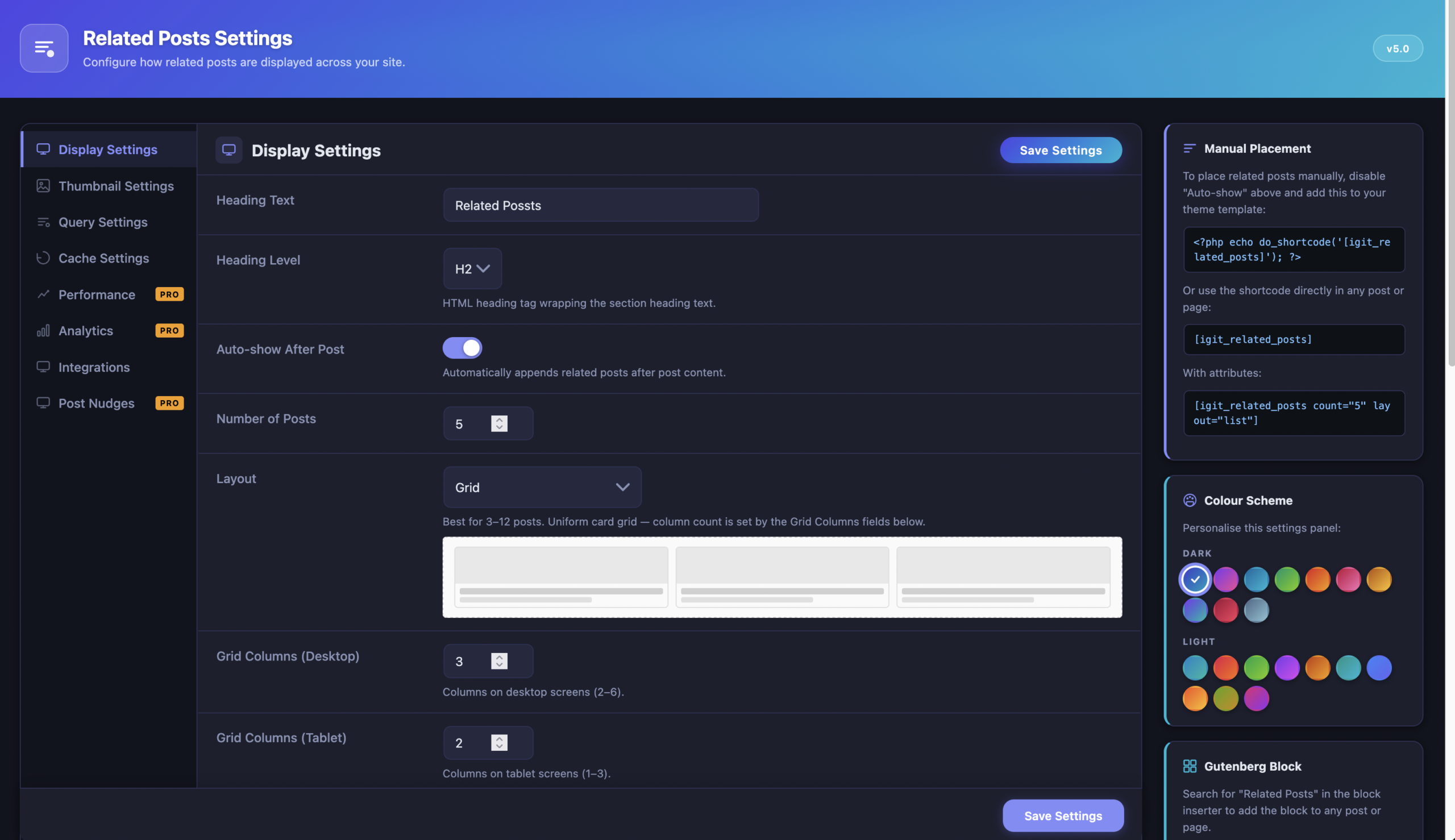
Task: Click the top Save Settings button
Action: 1061,150
